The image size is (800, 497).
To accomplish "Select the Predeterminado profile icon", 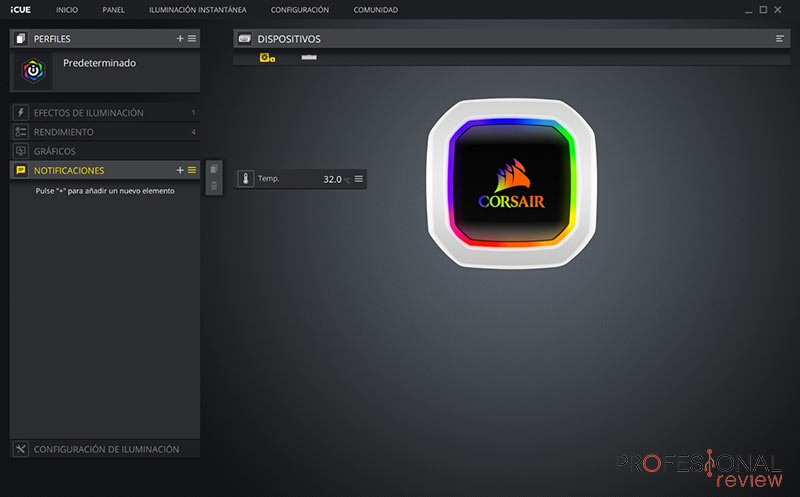I will click(33, 71).
